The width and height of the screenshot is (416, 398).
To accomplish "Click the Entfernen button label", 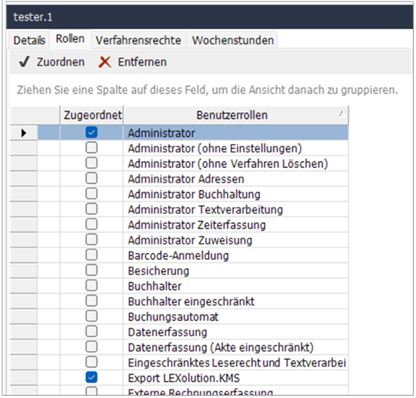I will [142, 62].
